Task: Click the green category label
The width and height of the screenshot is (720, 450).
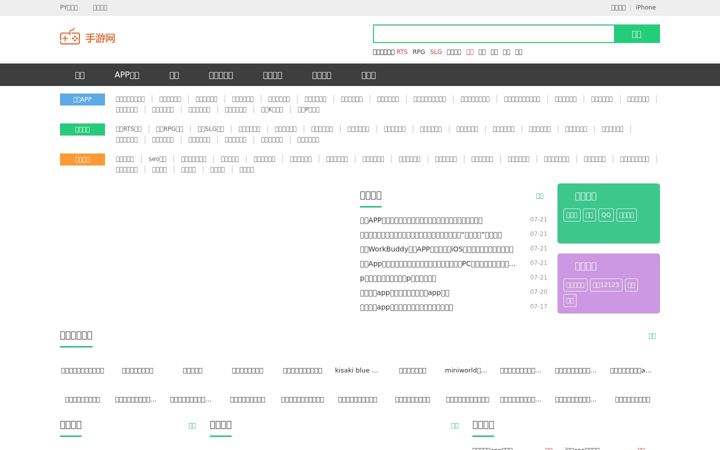Action: (x=82, y=129)
